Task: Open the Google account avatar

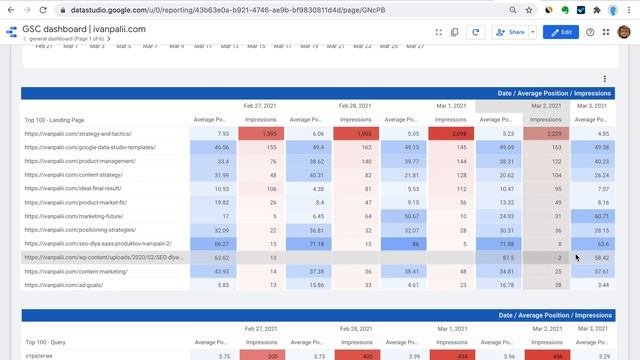Action: click(624, 32)
